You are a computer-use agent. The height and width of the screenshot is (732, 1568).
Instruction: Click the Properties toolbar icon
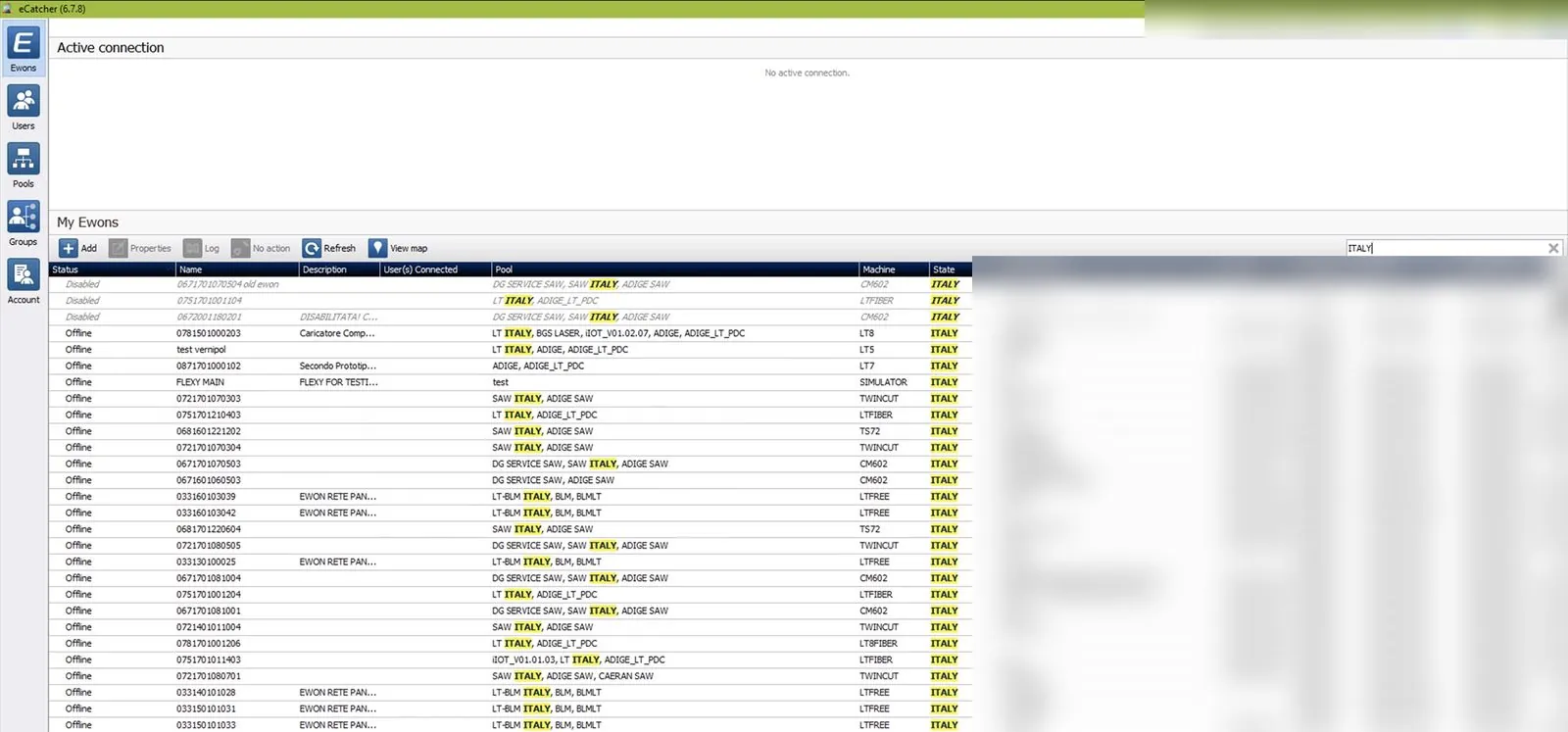119,248
